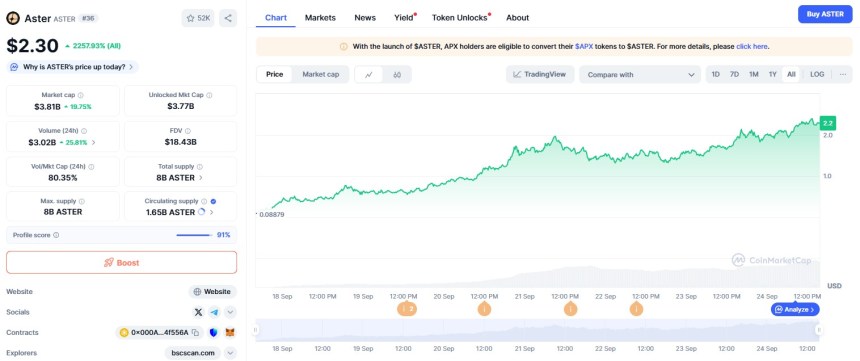Open the Website link button
This screenshot has height=361, width=860.
click(213, 292)
